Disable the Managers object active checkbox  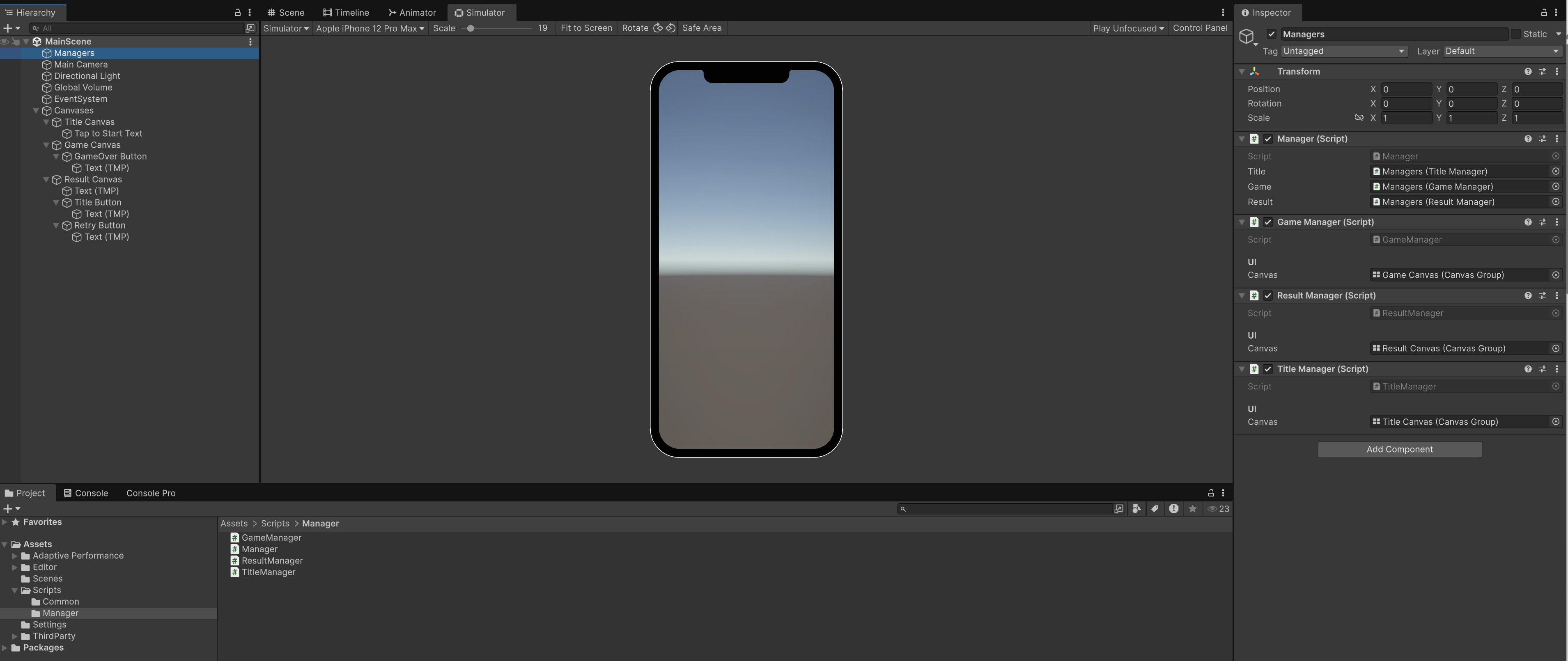pos(1271,34)
